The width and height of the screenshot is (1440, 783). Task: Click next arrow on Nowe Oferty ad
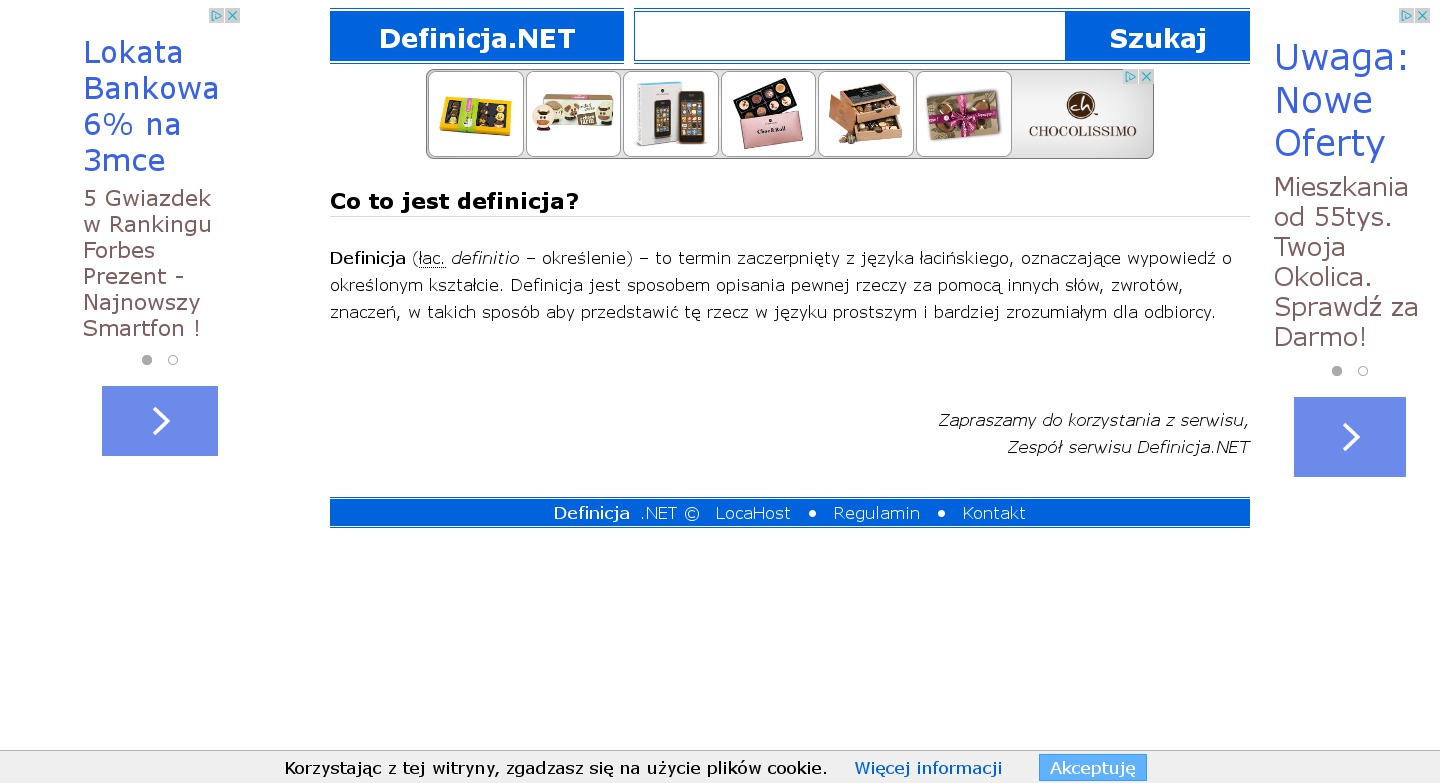(x=1349, y=437)
